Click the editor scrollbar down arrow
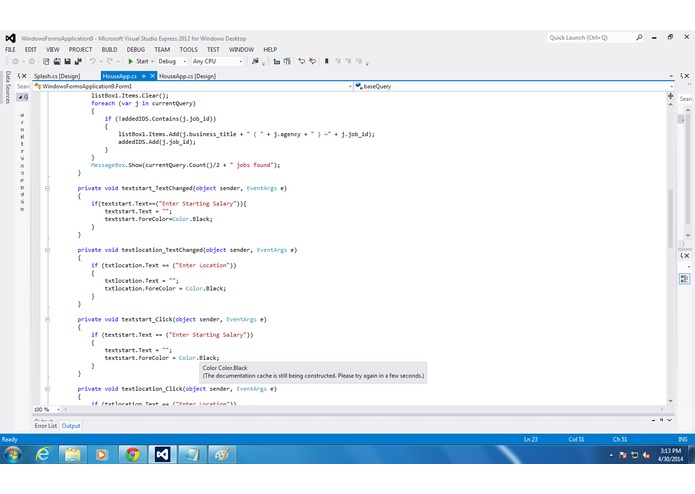Screen dimensions: 695x494 [x=670, y=401]
